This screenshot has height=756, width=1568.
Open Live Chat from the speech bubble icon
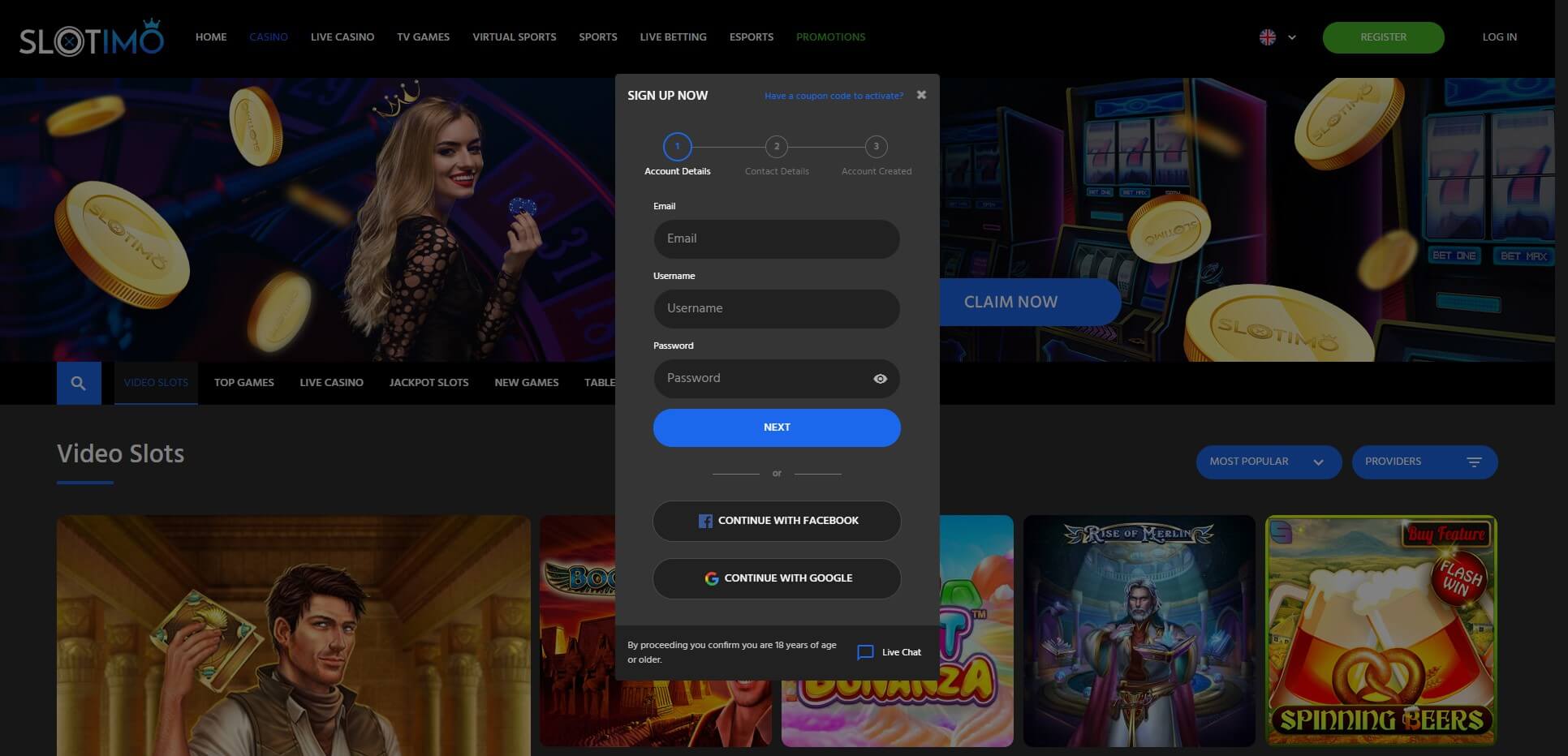coord(865,652)
